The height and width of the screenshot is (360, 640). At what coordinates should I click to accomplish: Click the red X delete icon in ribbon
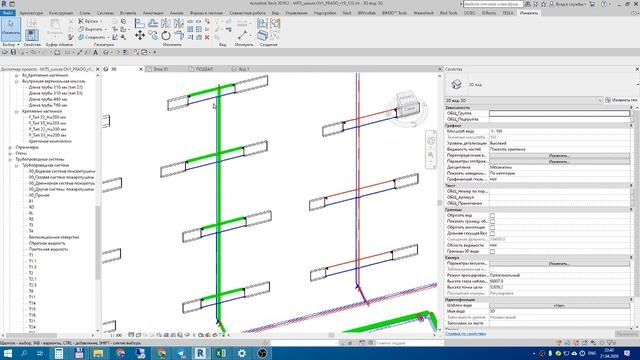(x=207, y=37)
